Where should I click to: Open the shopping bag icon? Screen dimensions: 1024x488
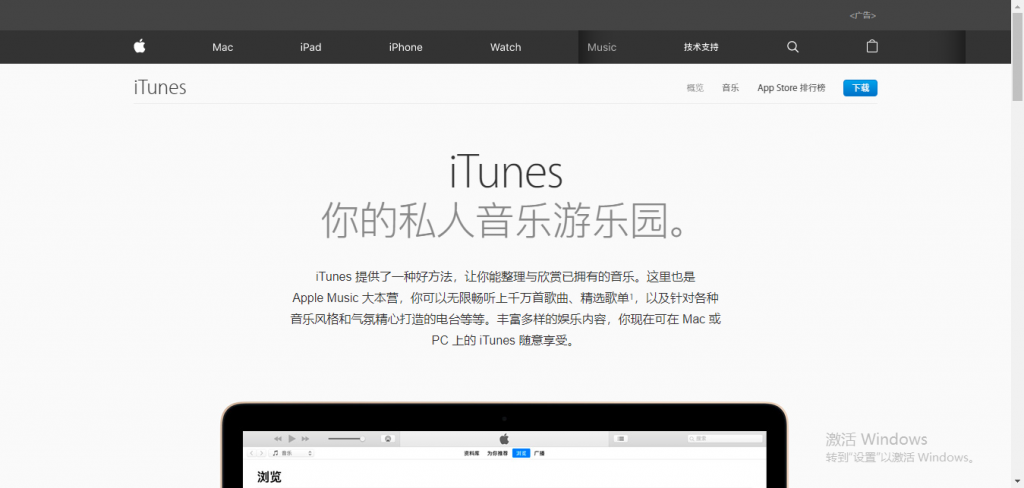(872, 46)
